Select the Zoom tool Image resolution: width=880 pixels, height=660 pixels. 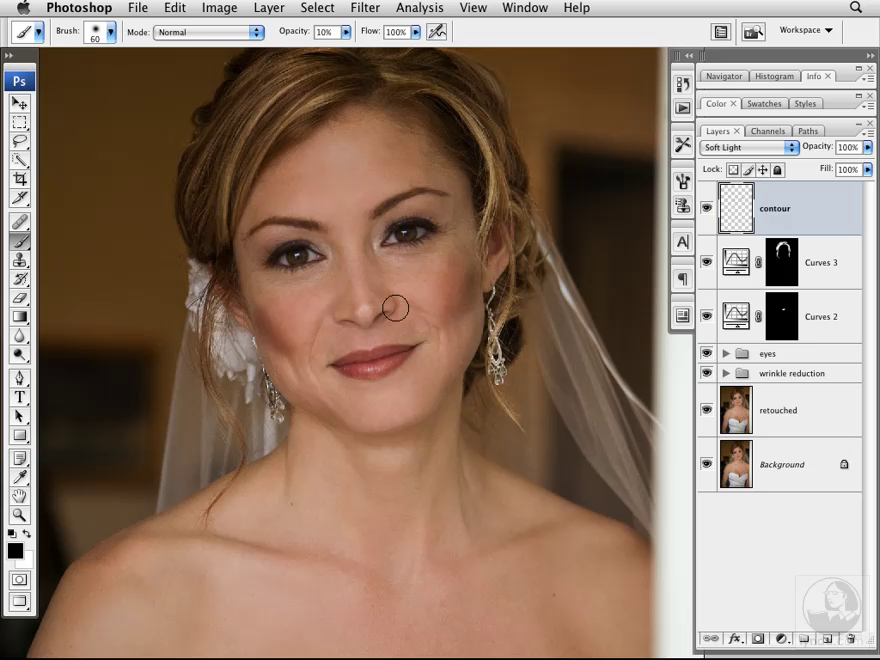click(x=20, y=515)
